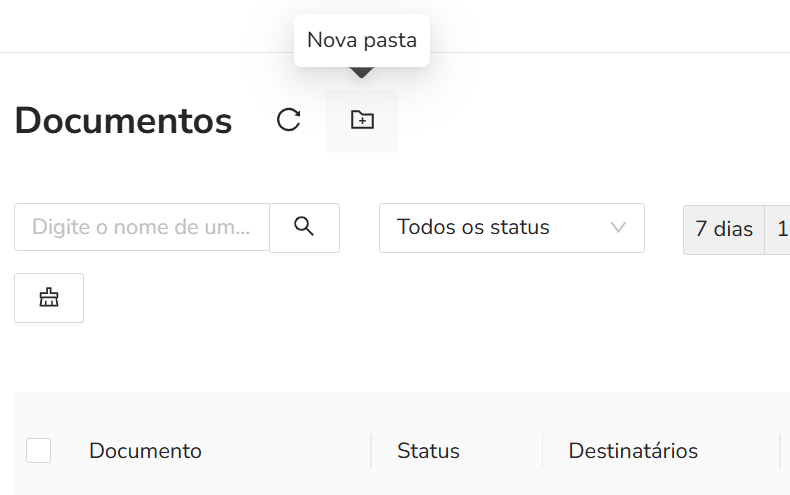This screenshot has width=790, height=495.
Task: Click the refresh documents icon
Action: 288,121
